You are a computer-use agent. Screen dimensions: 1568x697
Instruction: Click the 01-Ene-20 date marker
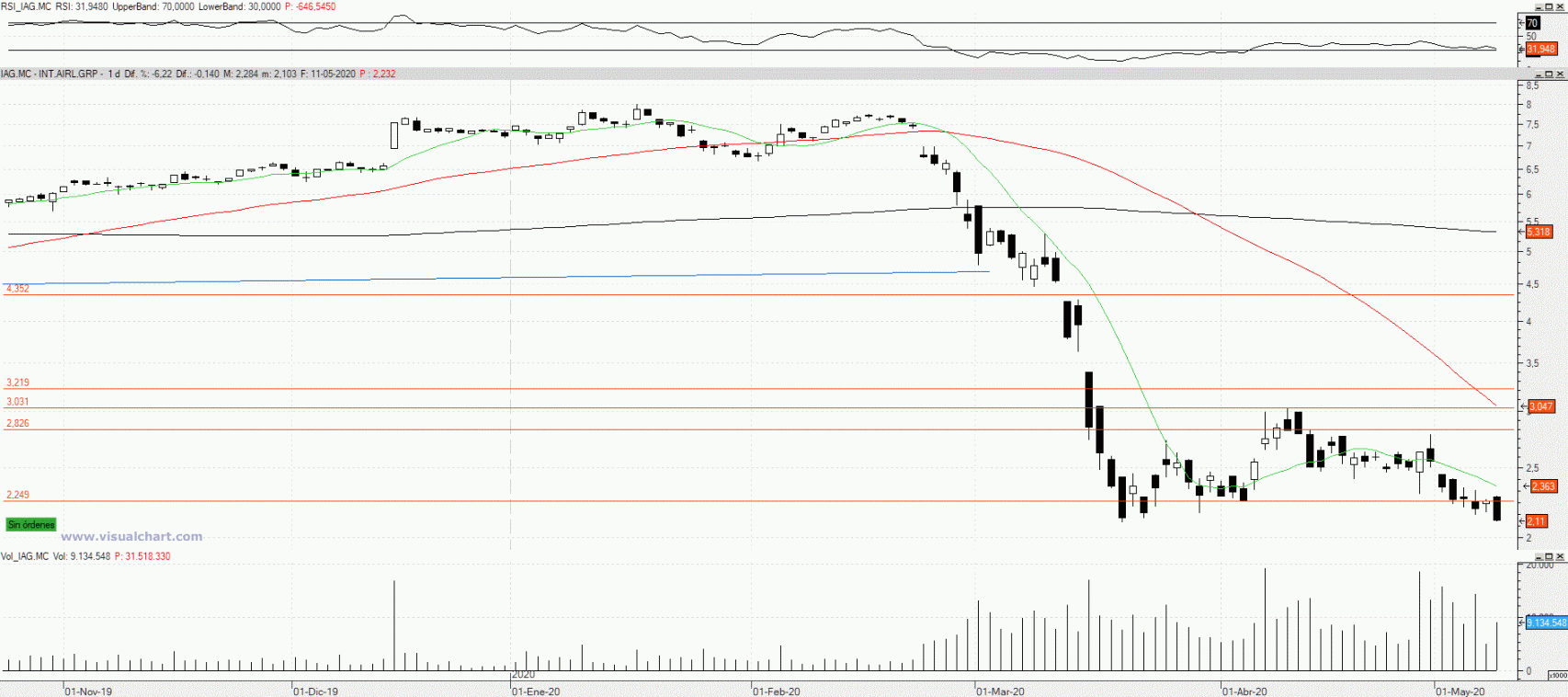[x=536, y=691]
